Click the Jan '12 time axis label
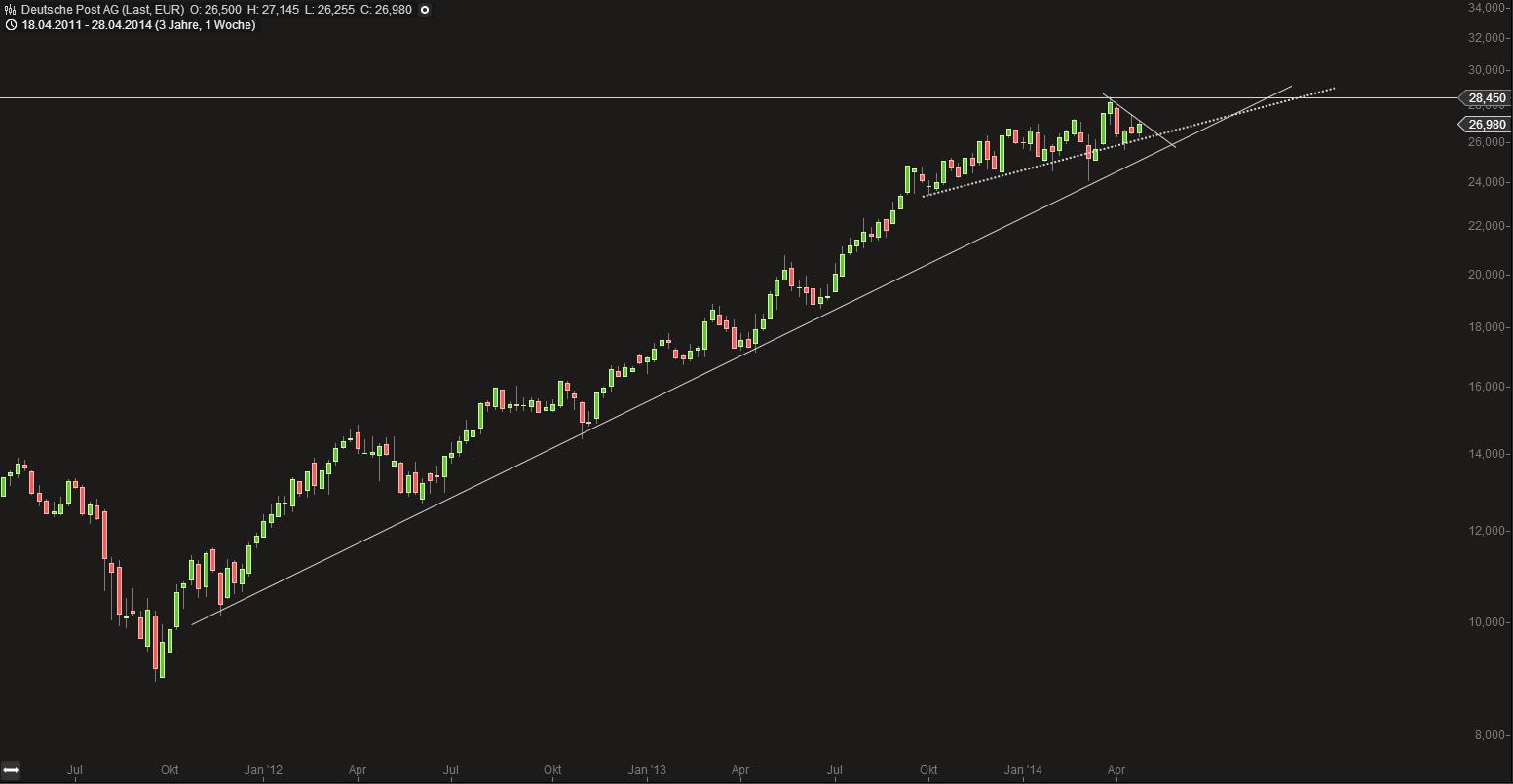1513x784 pixels. click(263, 770)
